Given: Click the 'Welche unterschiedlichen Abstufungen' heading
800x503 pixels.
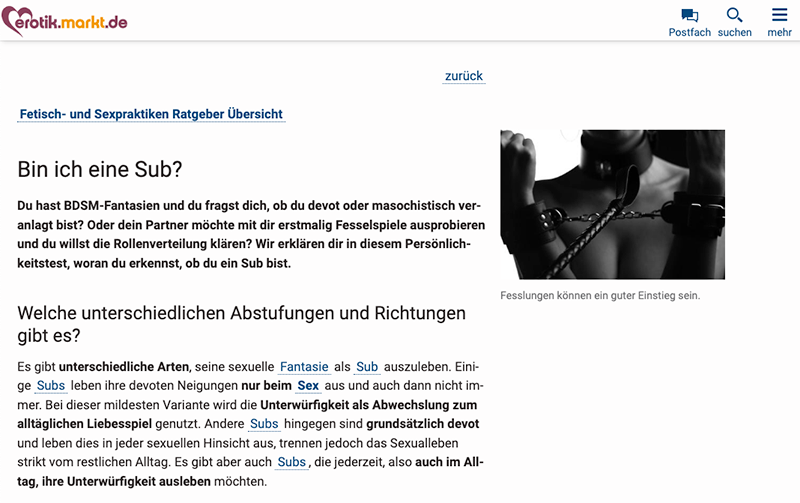Looking at the screenshot, I should (x=241, y=324).
